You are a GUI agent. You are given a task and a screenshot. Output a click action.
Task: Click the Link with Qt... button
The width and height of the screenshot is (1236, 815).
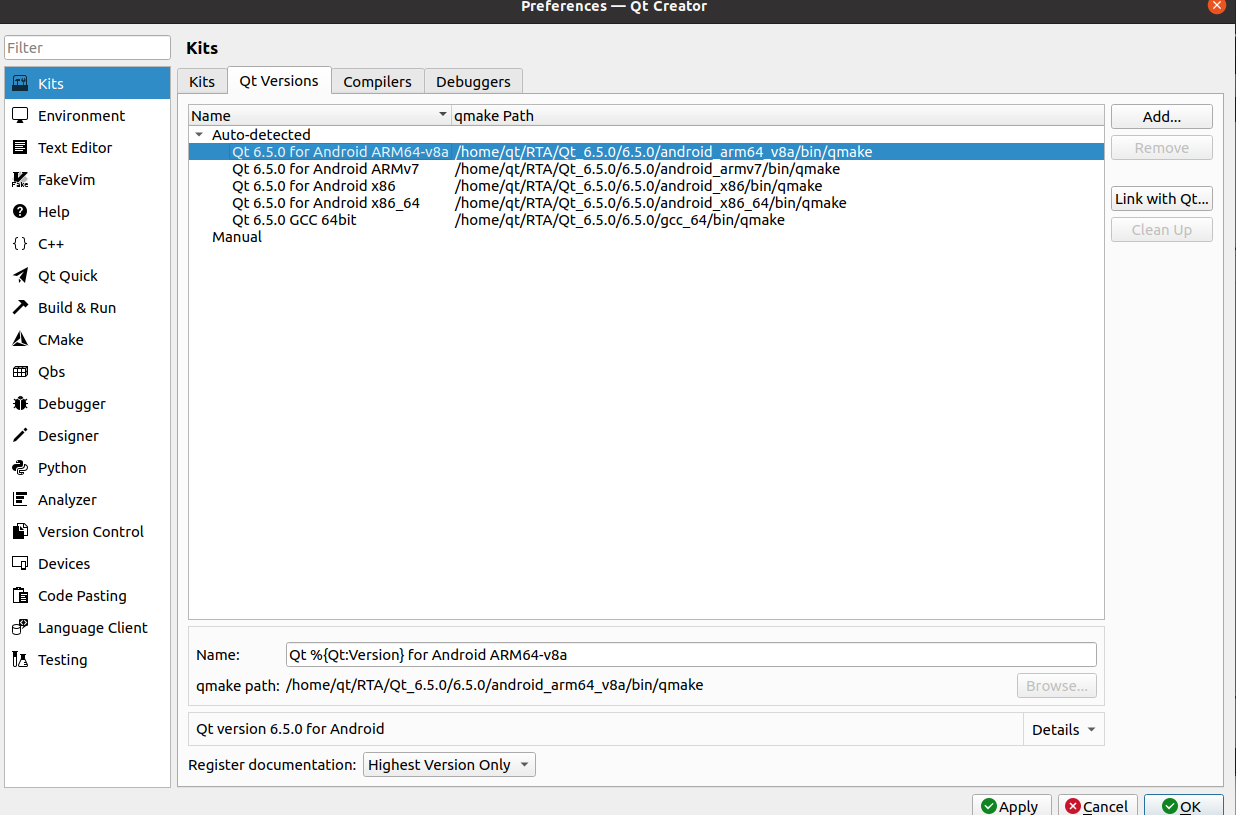[1162, 199]
